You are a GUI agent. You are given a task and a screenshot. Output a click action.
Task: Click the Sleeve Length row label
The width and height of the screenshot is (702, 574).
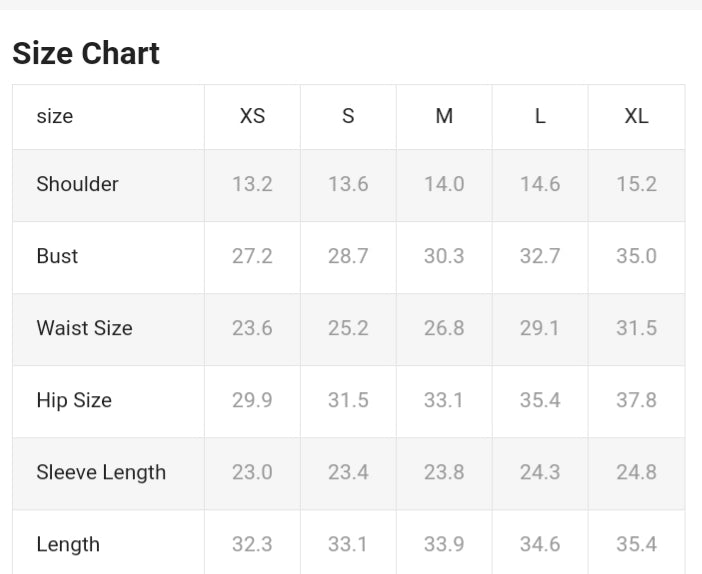tap(101, 472)
